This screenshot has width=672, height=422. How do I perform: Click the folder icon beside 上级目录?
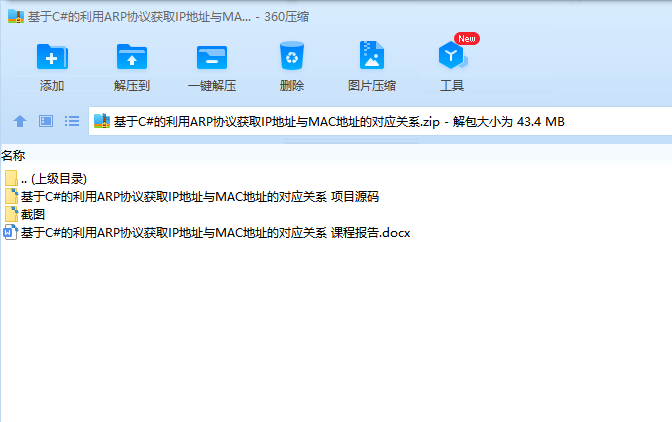[11, 178]
